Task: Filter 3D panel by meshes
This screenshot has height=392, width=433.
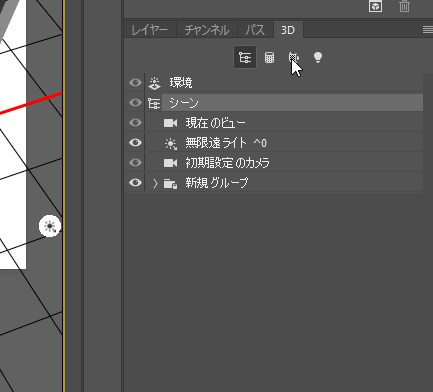Action: point(269,57)
